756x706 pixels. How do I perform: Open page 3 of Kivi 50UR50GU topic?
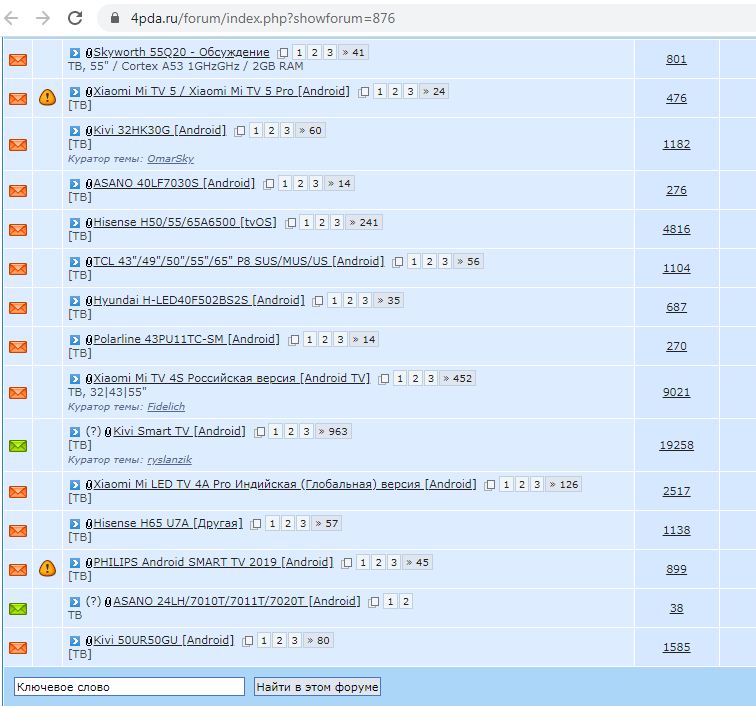295,641
